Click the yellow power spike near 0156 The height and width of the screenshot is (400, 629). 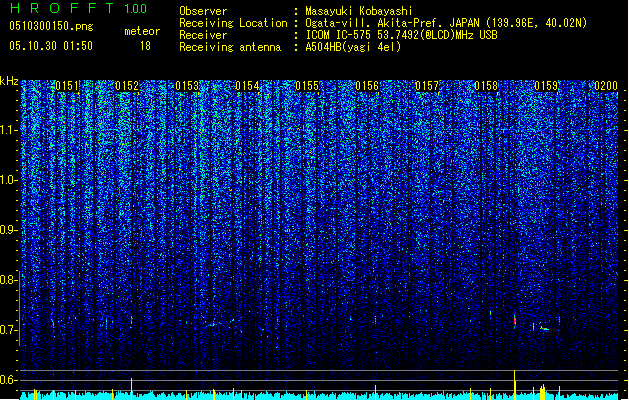coord(375,392)
